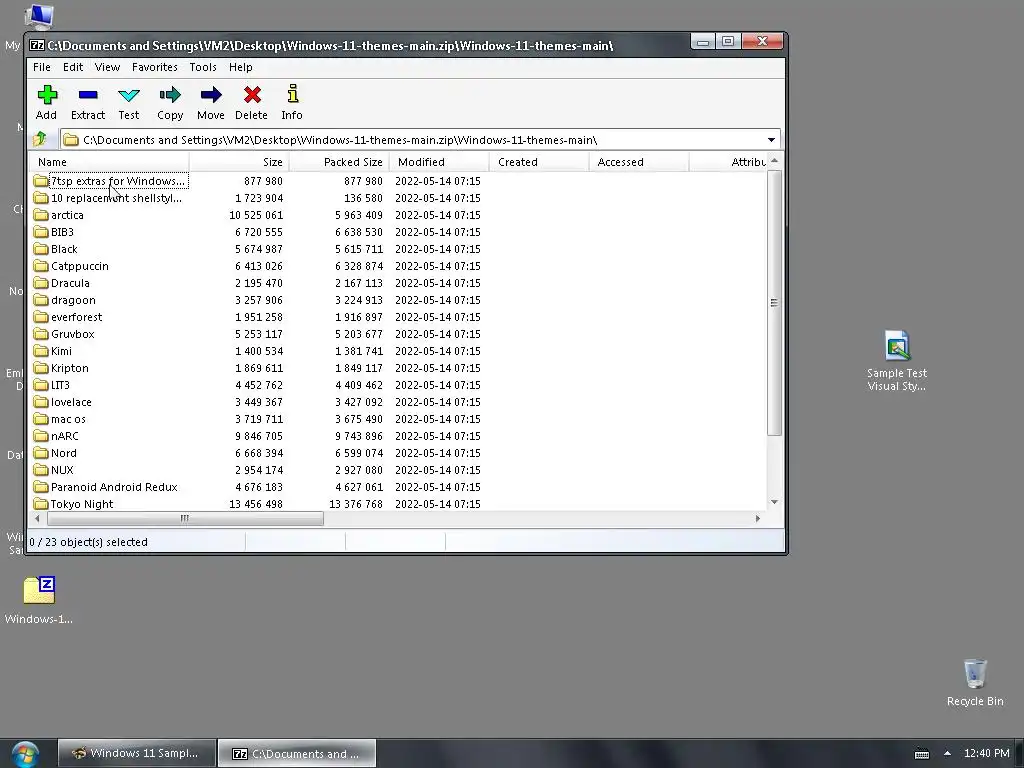This screenshot has width=1024, height=768.
Task: Open the Help menu
Action: (240, 67)
